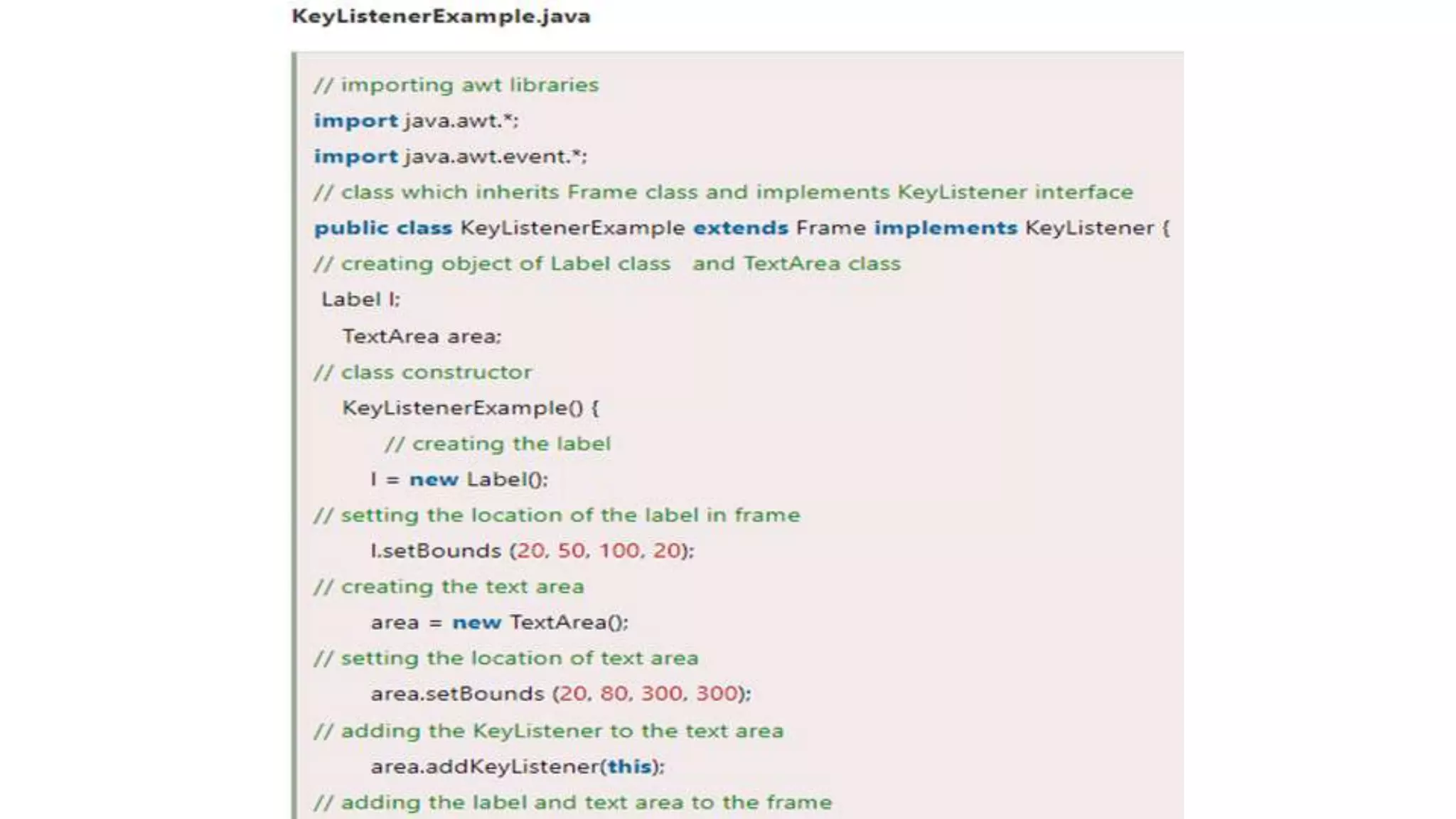1456x819 pixels.
Task: Click 'TextArea area;' declaration line
Action: [422, 336]
